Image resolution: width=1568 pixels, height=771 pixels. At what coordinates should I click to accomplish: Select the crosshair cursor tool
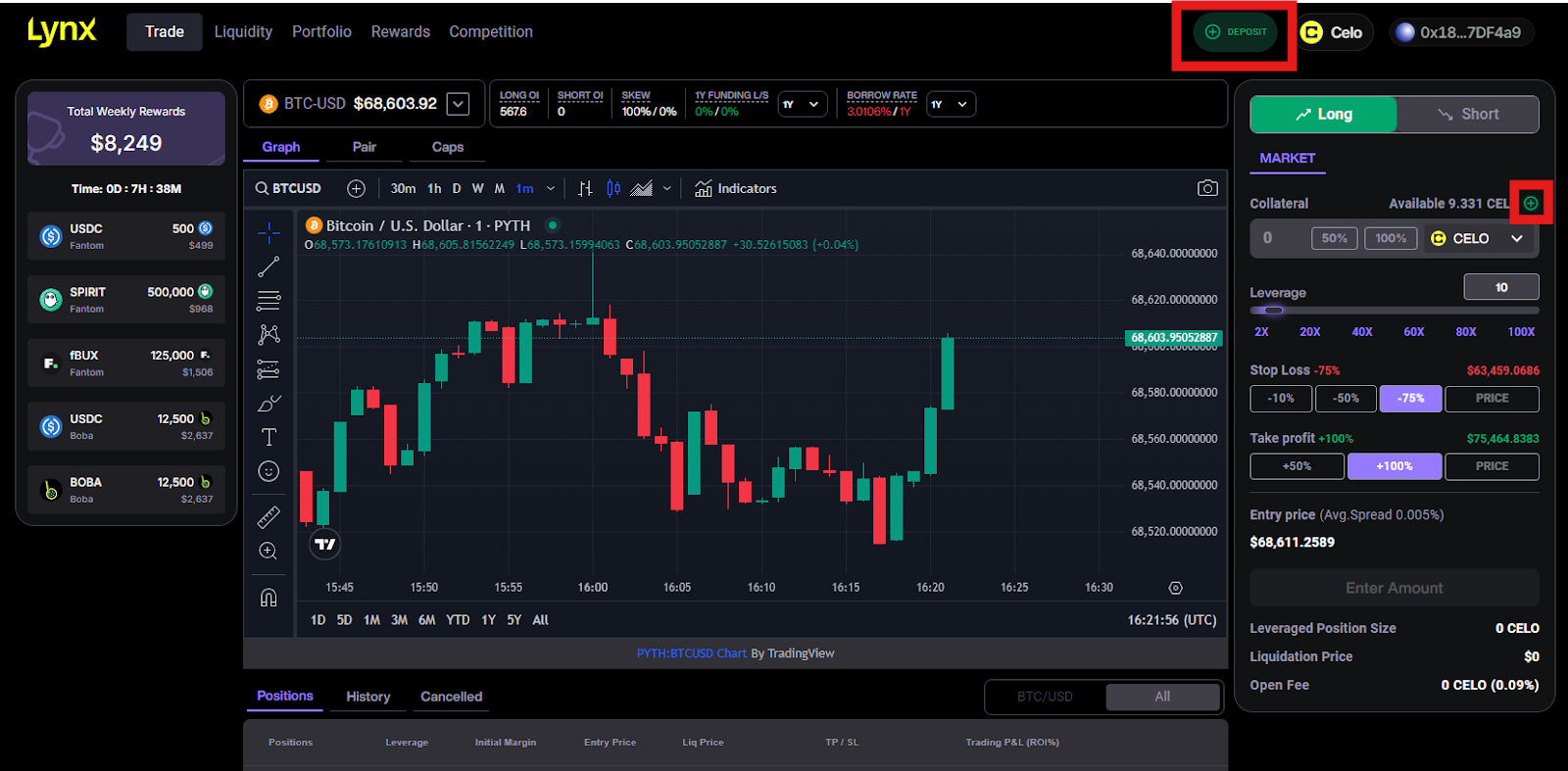[269, 232]
